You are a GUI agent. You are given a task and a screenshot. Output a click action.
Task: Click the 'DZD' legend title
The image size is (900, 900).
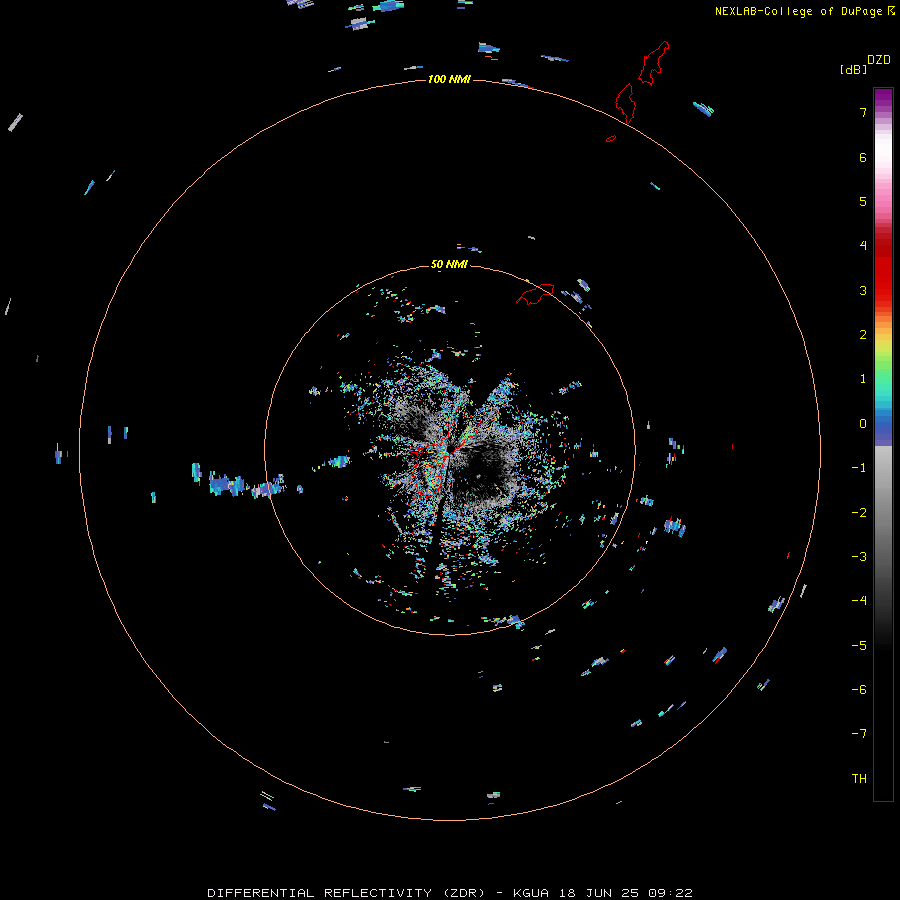pyautogui.click(x=879, y=60)
